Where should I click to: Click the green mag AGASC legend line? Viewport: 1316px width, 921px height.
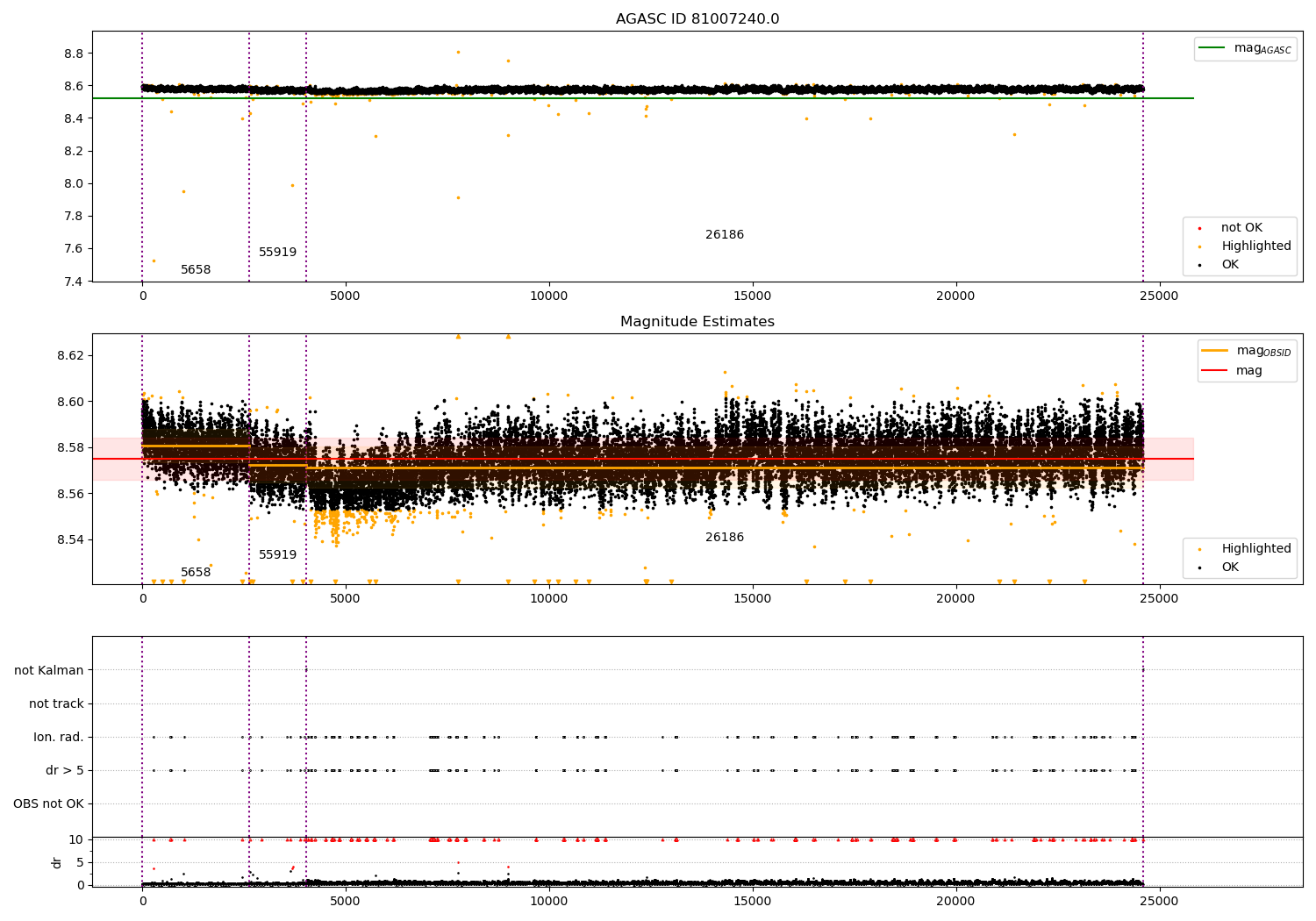pos(1212,48)
